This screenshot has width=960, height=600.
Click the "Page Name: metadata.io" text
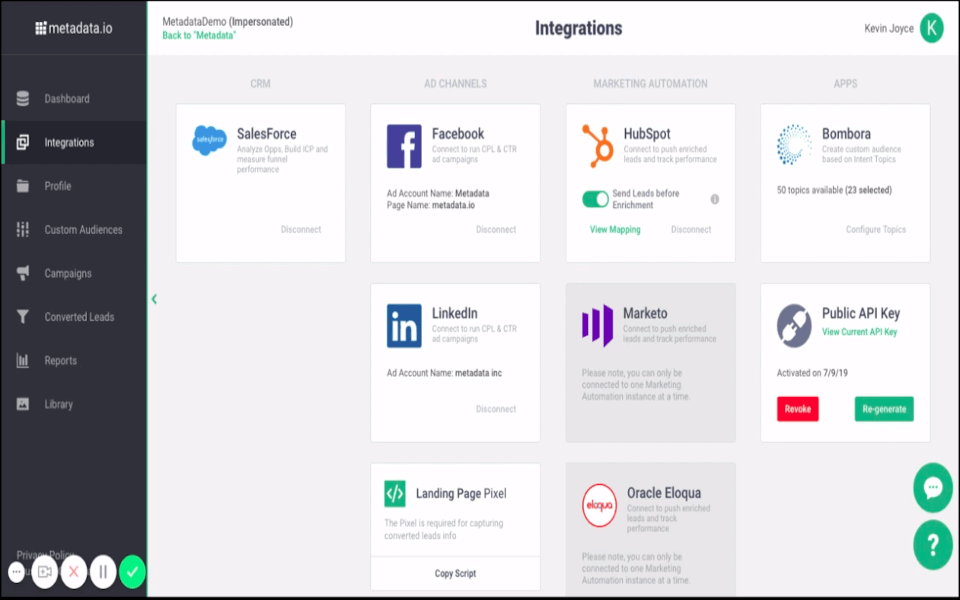430,205
